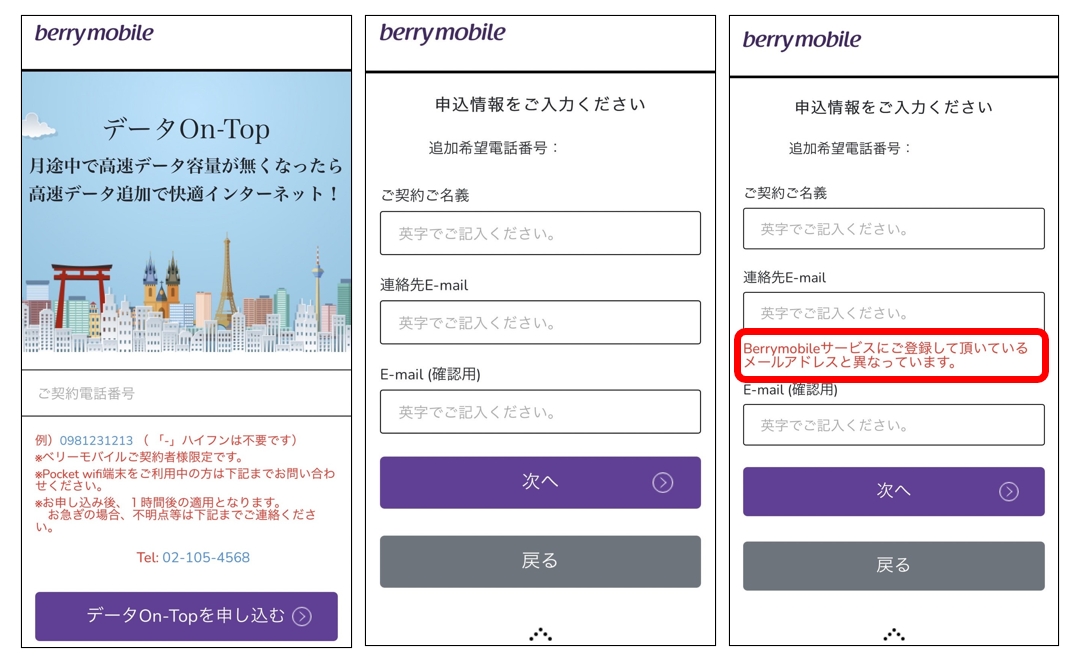Focus E-mail (確認用) field on right screen
The height and width of the screenshot is (659, 1083).
click(x=894, y=425)
